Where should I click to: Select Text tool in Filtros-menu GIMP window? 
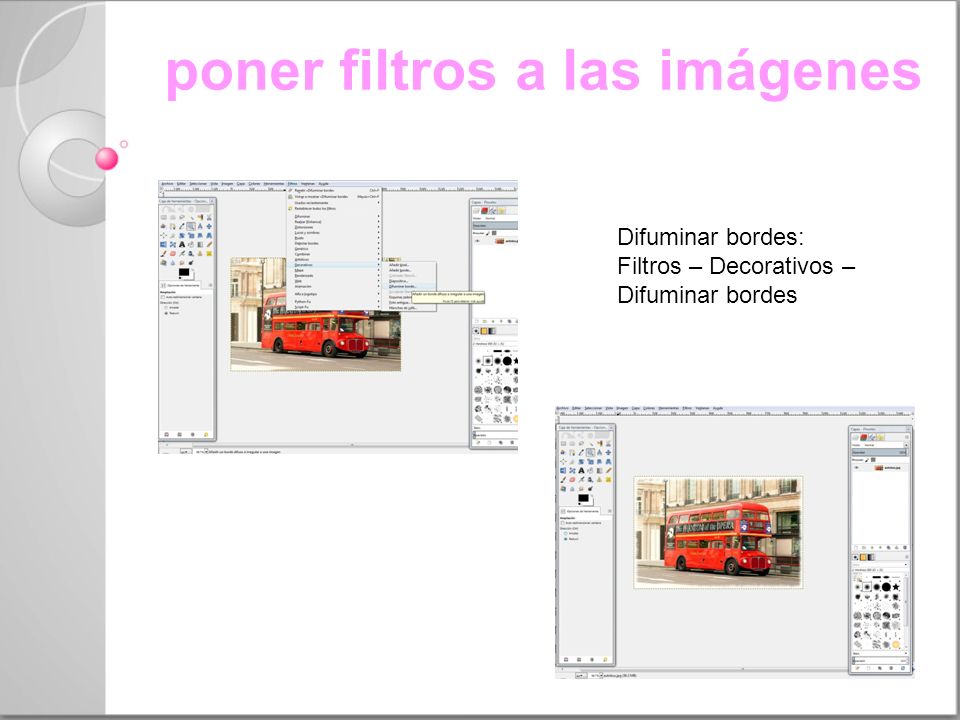(x=182, y=244)
